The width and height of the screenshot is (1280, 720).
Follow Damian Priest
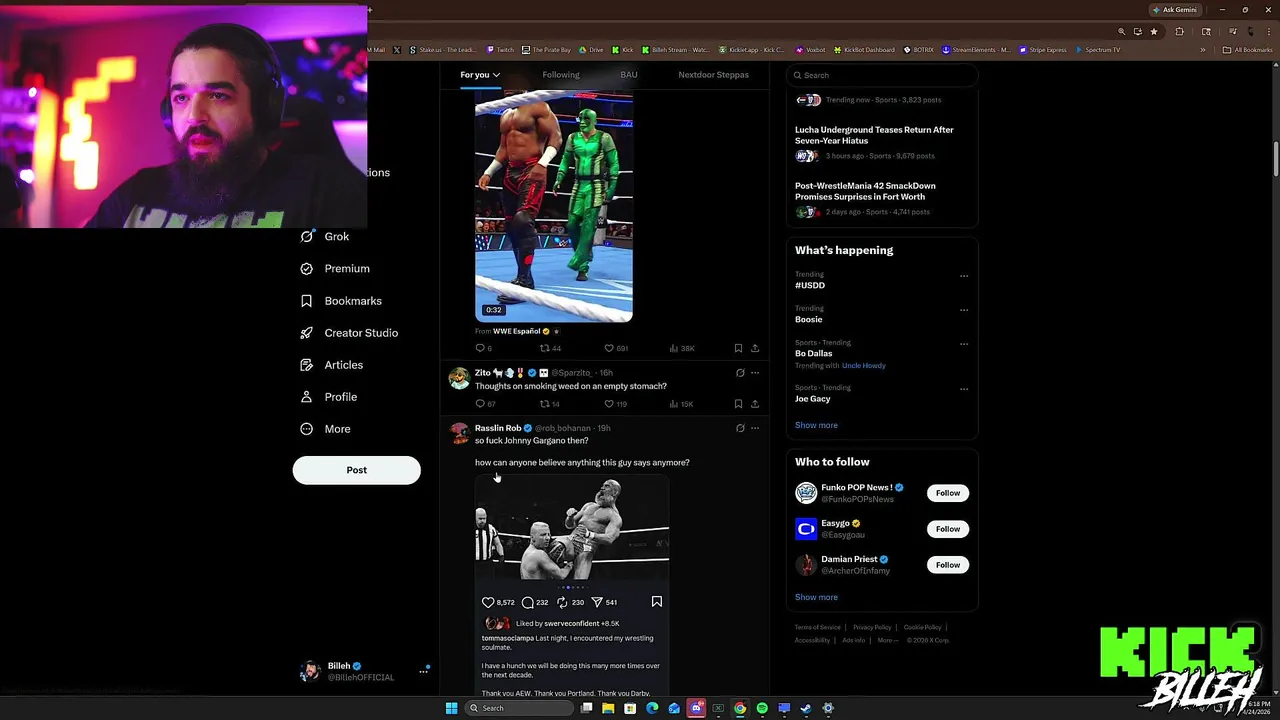[948, 565]
